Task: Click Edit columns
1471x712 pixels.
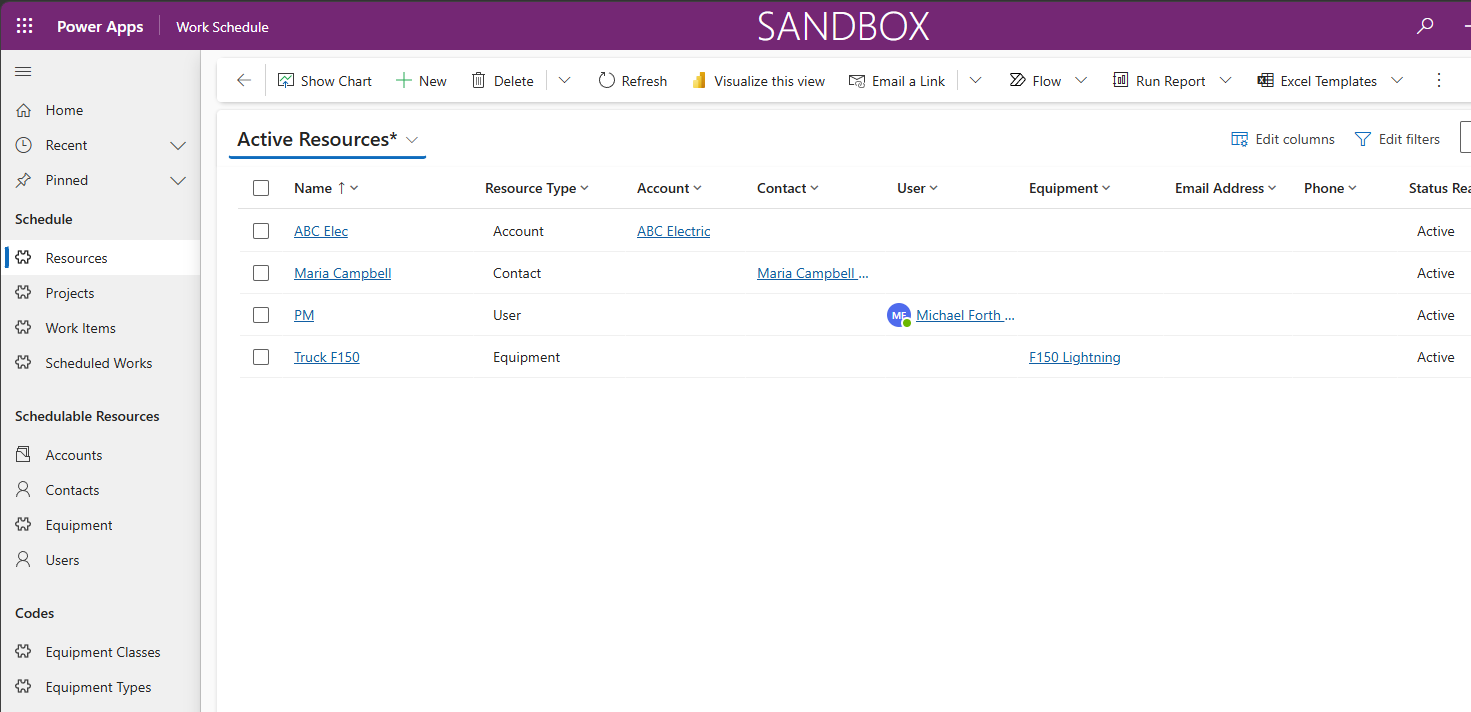Action: click(1283, 139)
